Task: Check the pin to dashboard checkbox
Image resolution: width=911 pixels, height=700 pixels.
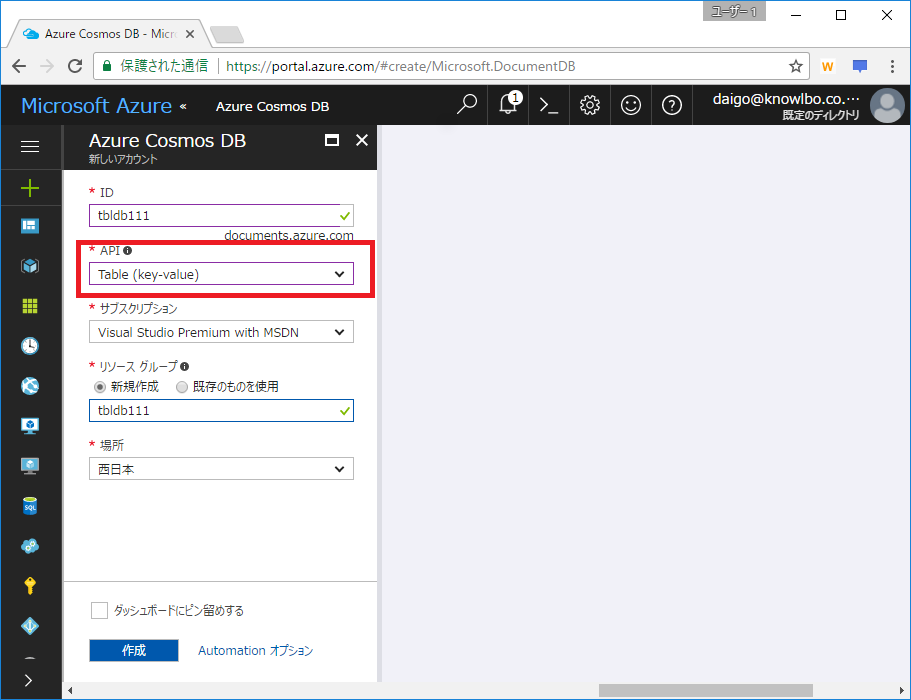Action: pyautogui.click(x=99, y=611)
